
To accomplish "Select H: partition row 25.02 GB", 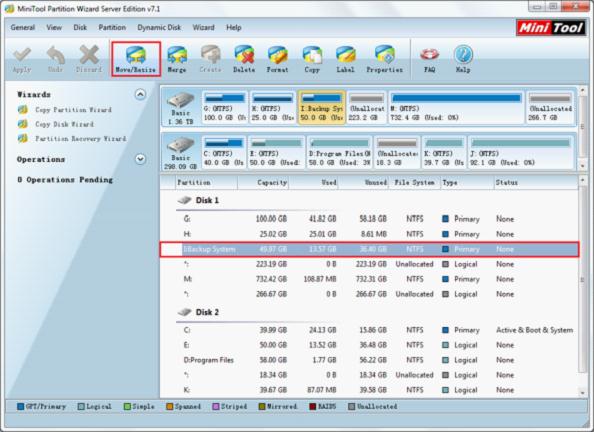I will 369,234.
